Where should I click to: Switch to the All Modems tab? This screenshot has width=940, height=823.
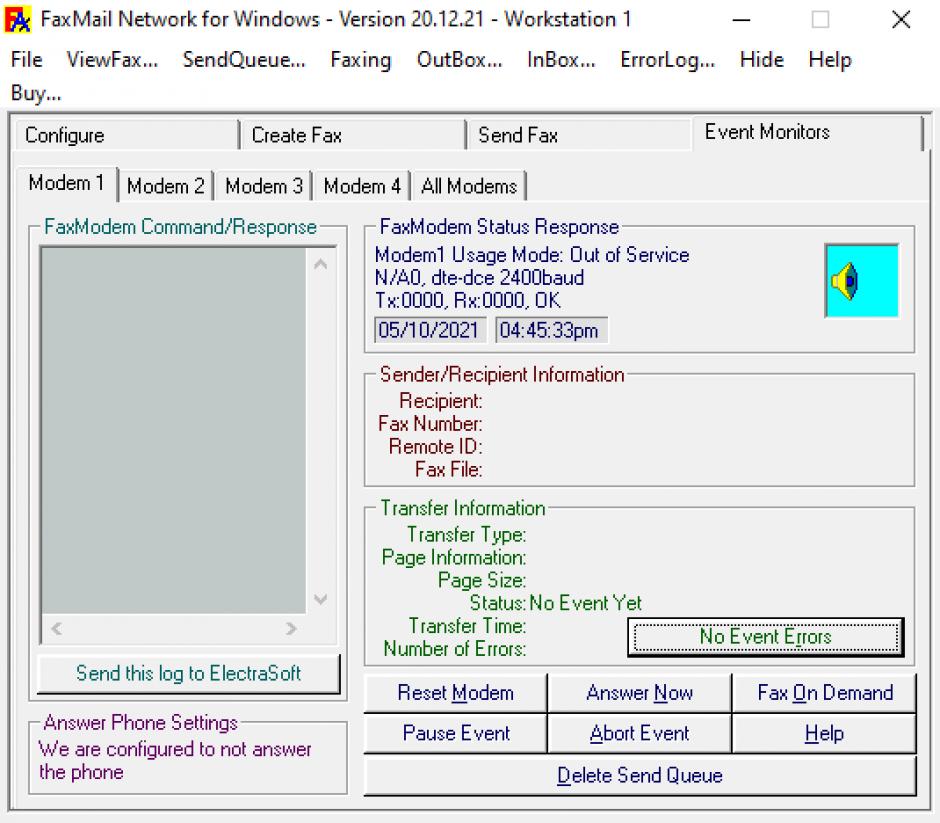[x=469, y=186]
